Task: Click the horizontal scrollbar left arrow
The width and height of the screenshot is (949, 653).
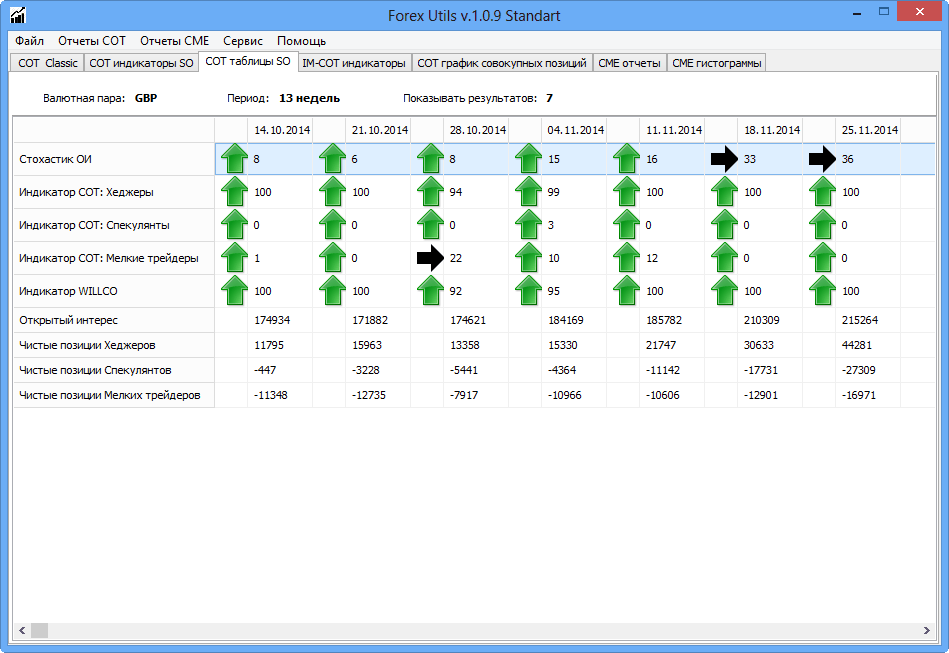Action: [23, 631]
